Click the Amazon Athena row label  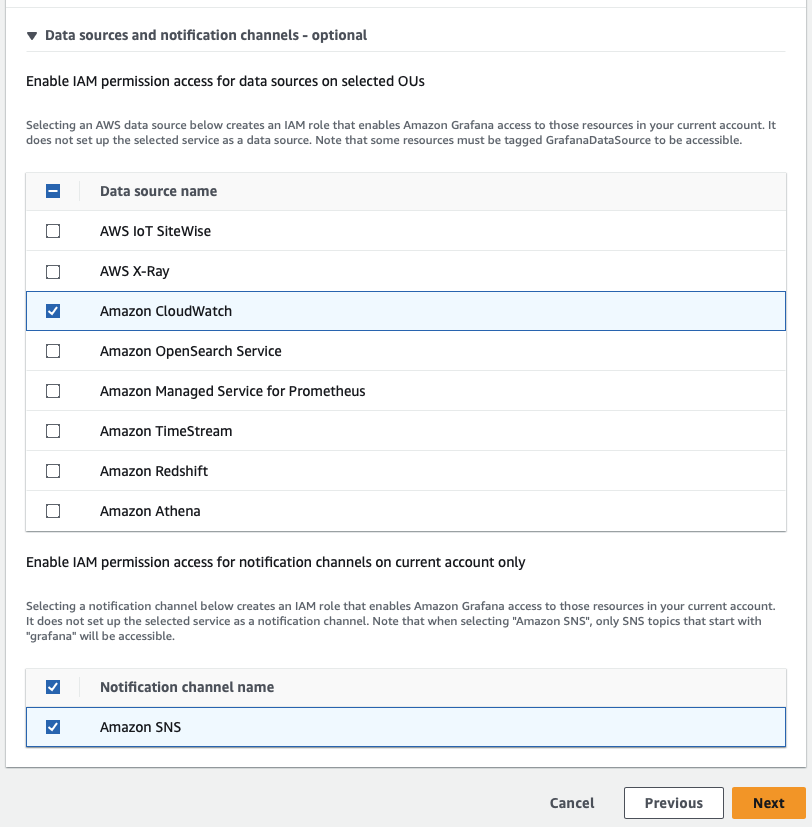point(150,511)
